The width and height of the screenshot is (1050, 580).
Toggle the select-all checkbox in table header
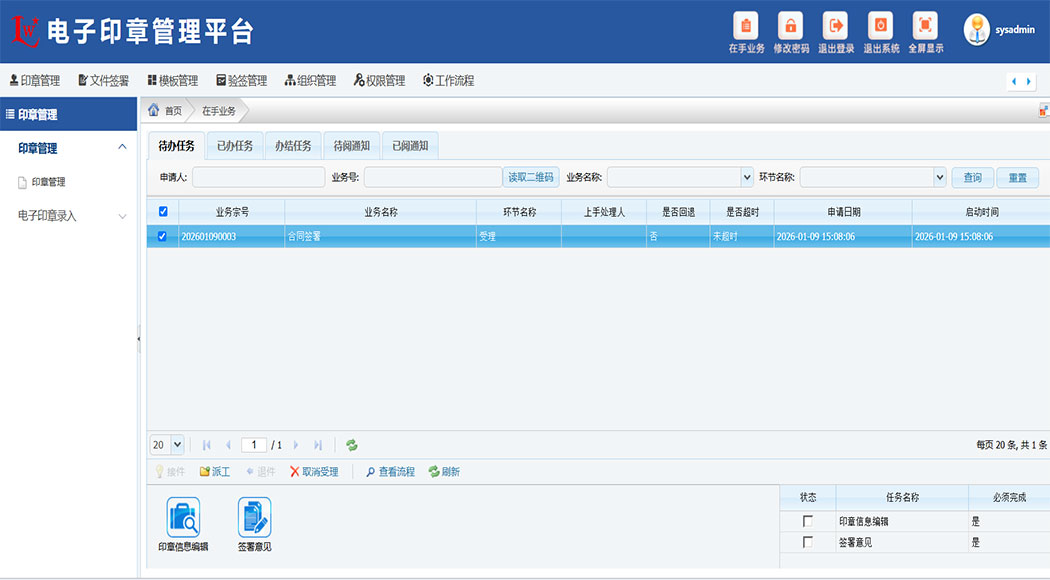pos(164,211)
